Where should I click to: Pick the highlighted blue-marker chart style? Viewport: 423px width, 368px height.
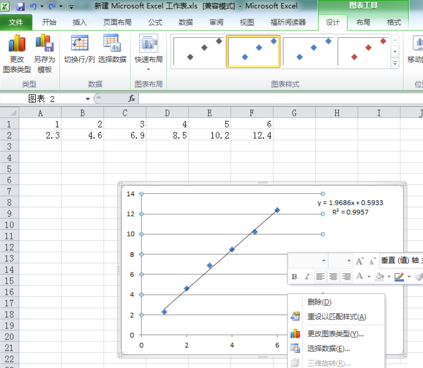253,51
